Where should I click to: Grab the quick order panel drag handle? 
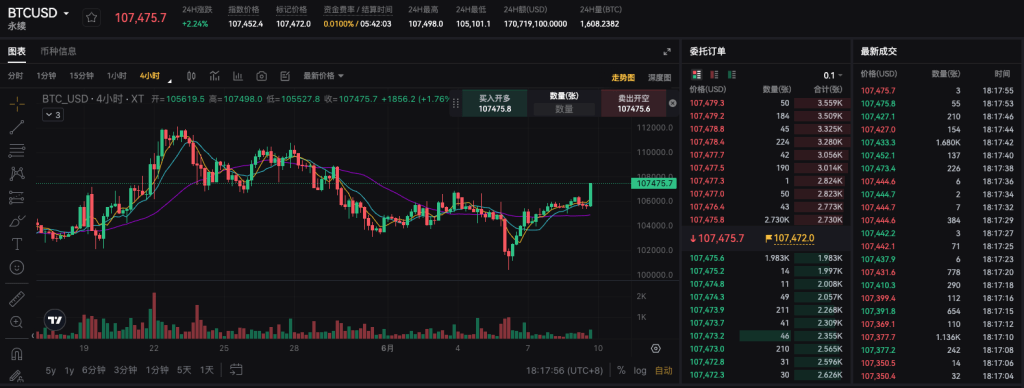coord(456,103)
